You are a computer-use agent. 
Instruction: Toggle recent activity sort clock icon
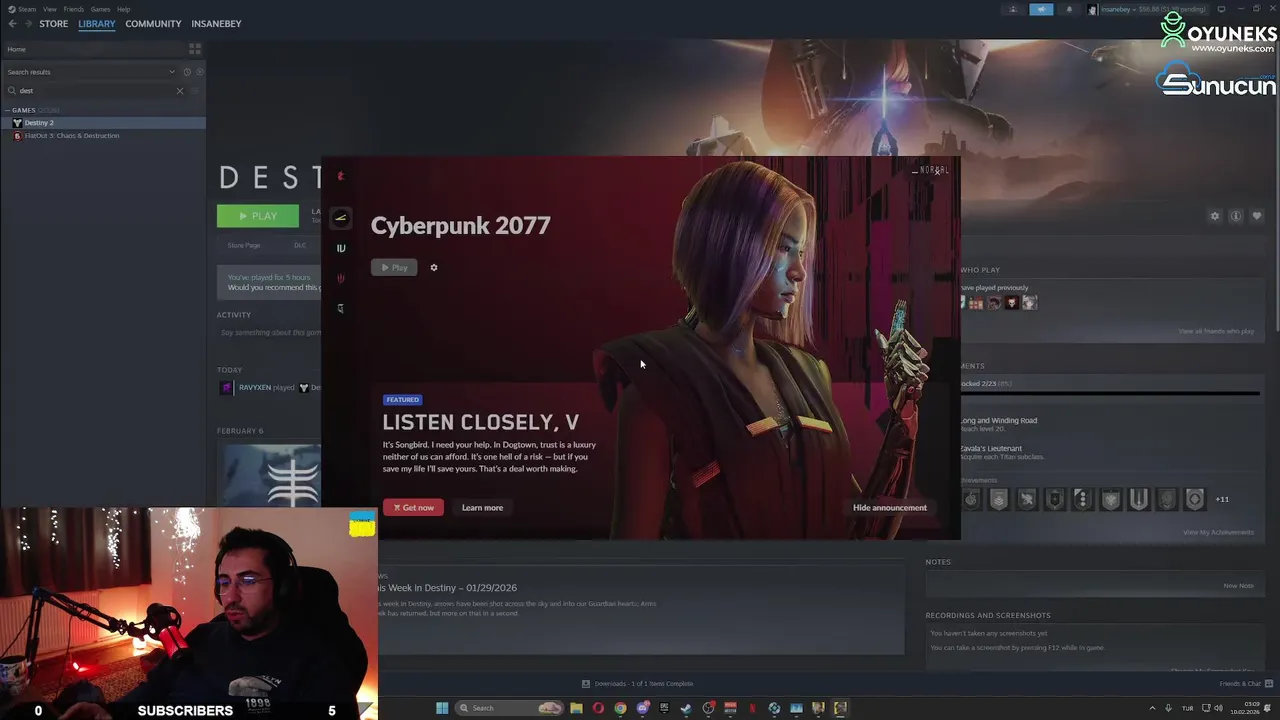tap(186, 72)
